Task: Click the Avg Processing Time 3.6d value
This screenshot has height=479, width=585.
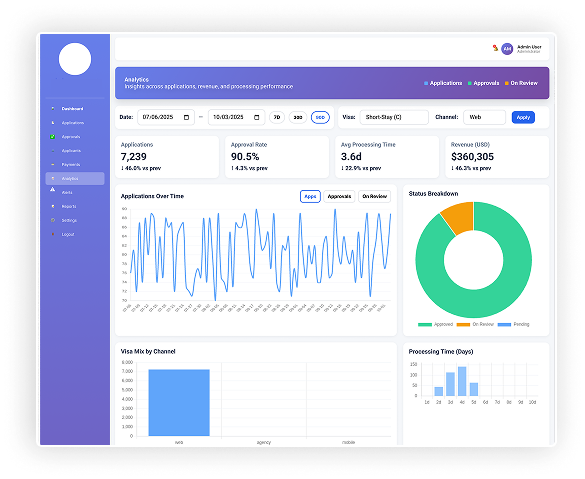Action: point(351,157)
